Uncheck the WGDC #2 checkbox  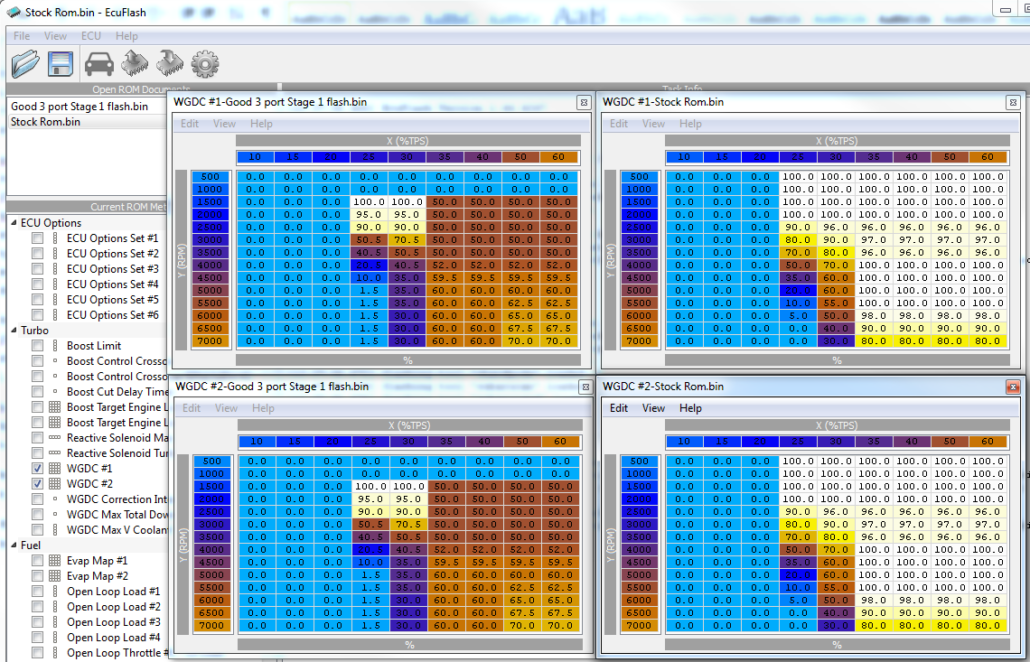[37, 484]
